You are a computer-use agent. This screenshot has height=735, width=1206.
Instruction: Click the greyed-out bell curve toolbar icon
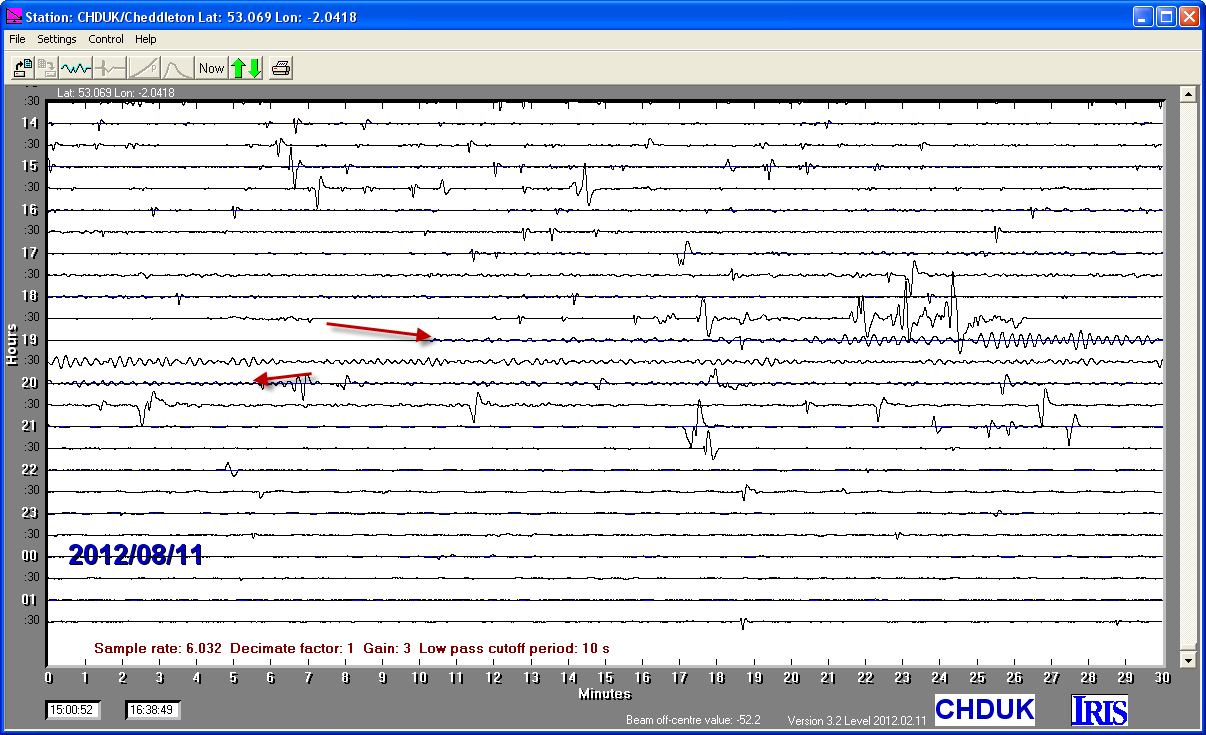(177, 68)
